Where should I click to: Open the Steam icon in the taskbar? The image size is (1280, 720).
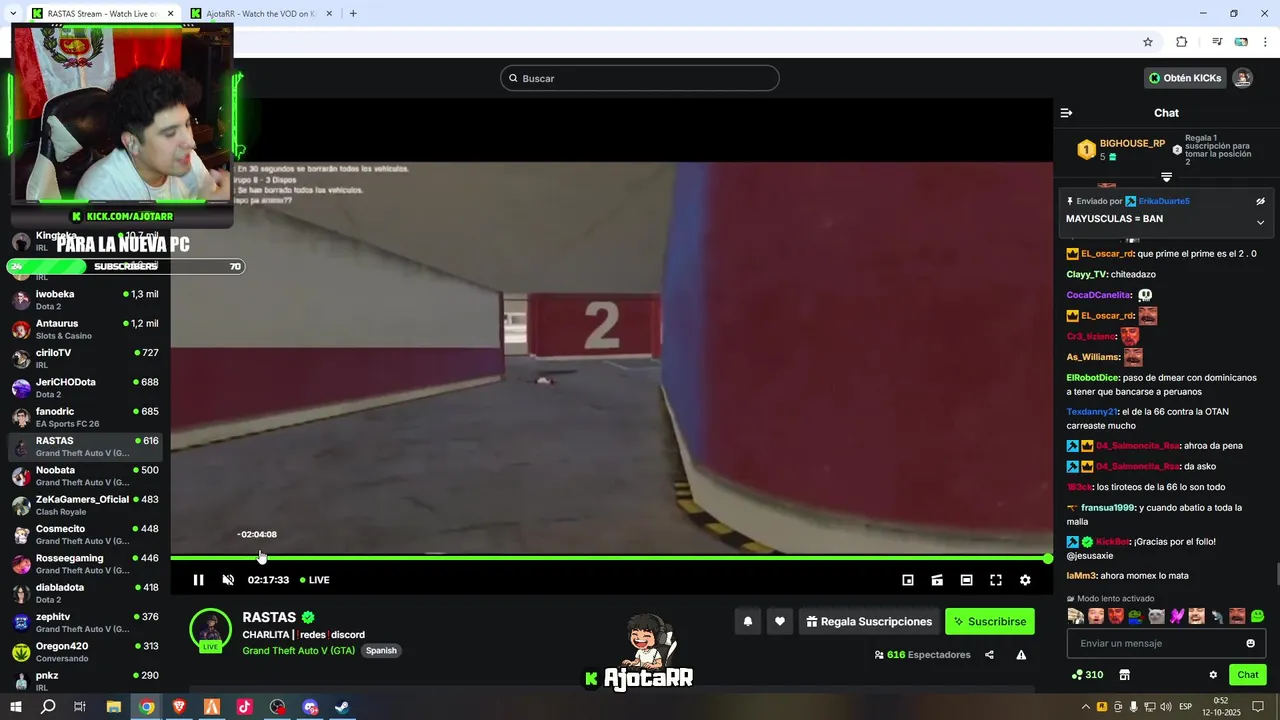tap(342, 707)
